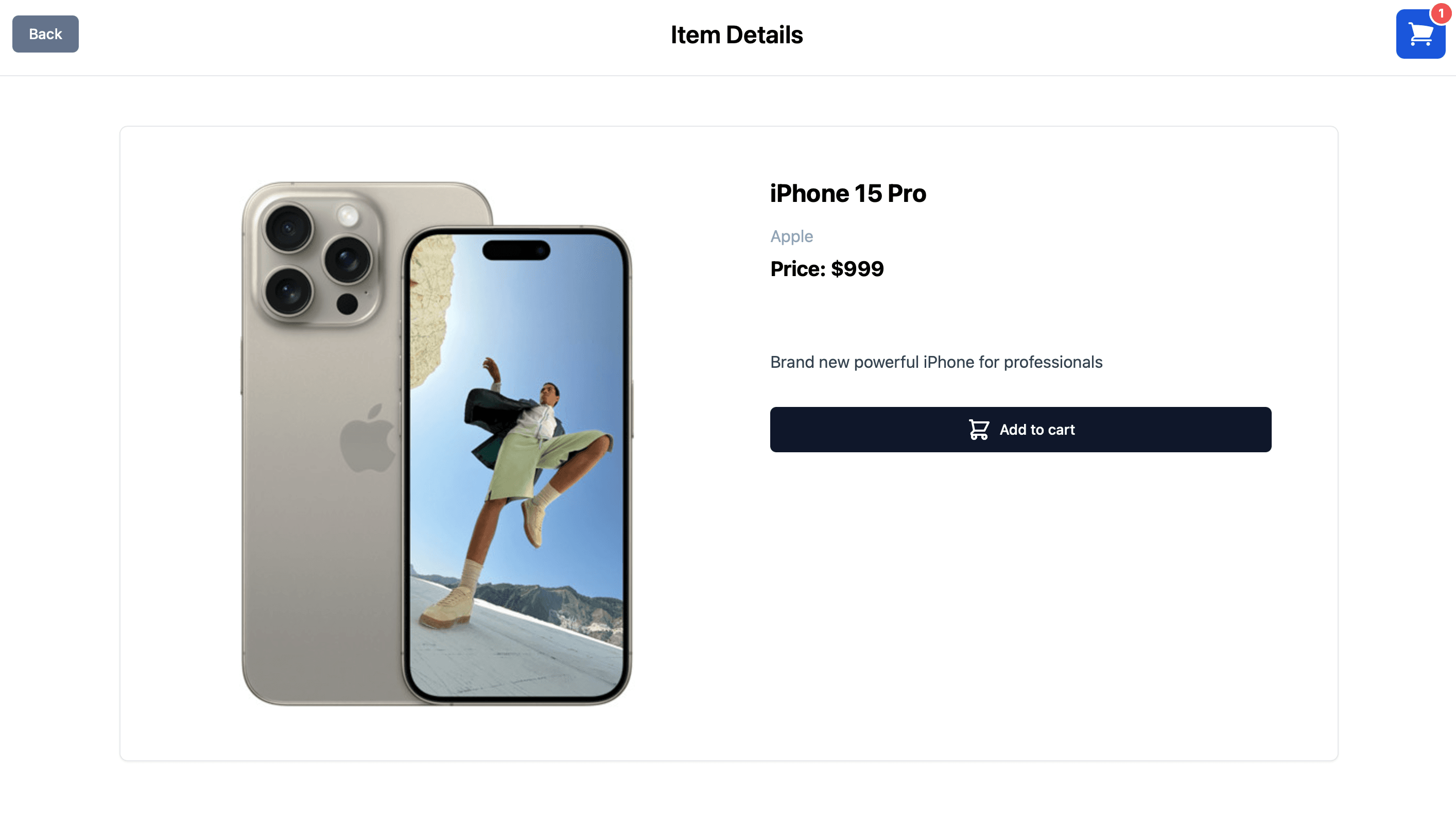
Task: Click the Item Details page heading
Action: [x=736, y=35]
